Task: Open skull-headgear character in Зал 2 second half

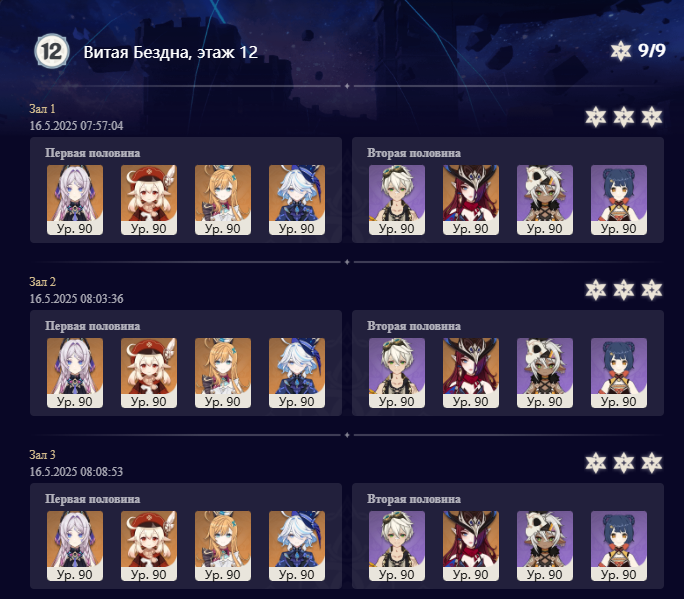Action: coord(545,373)
